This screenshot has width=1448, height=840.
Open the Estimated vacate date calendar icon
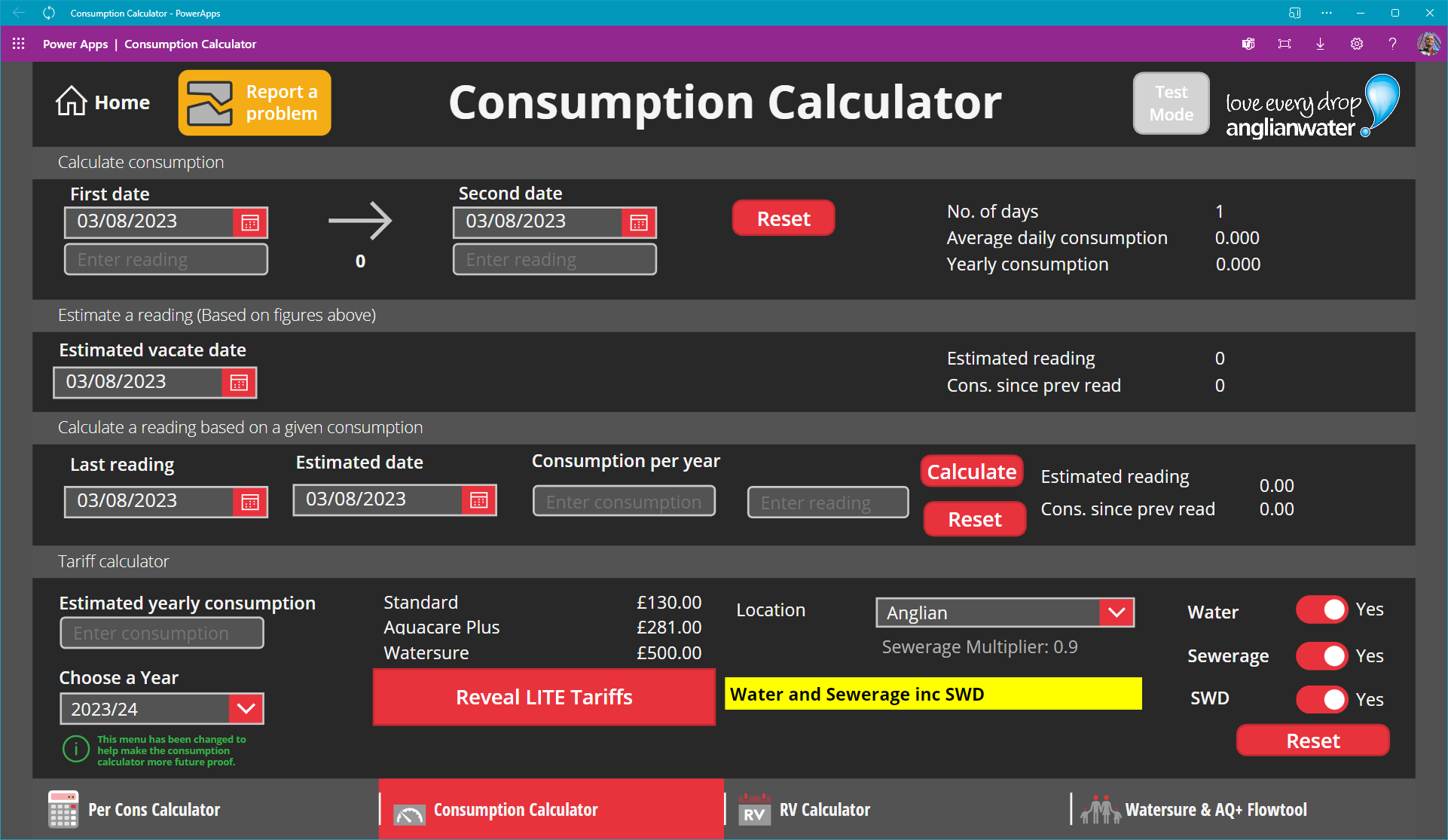[x=239, y=383]
